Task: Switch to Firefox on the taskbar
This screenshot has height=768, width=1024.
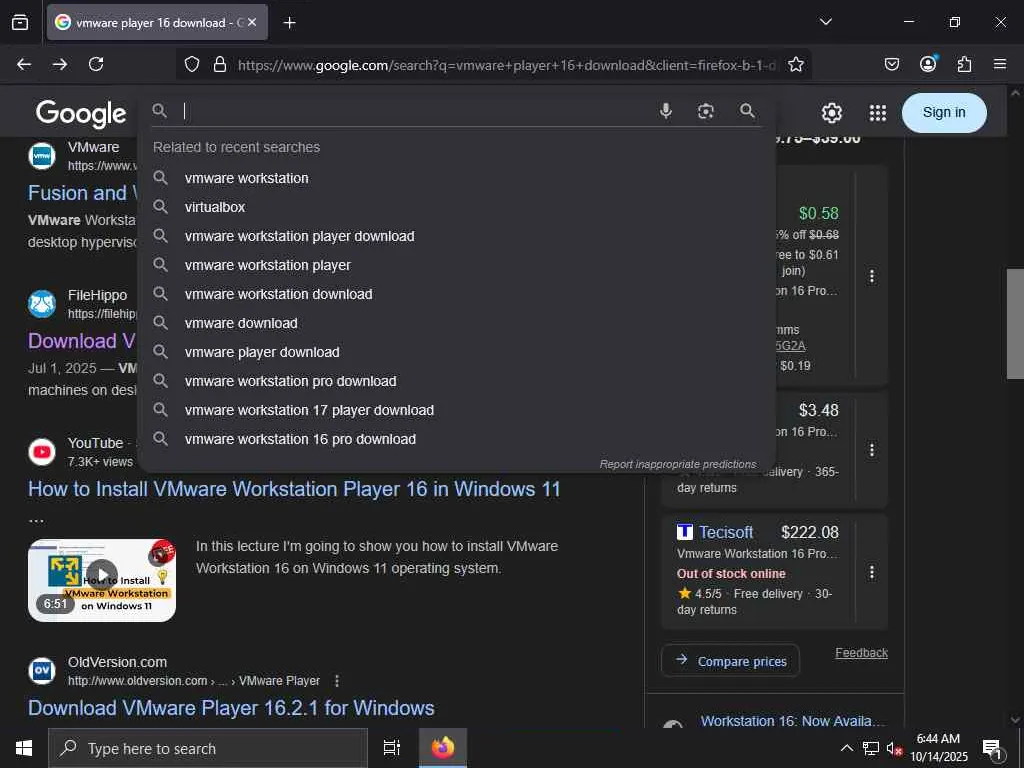Action: pos(443,748)
